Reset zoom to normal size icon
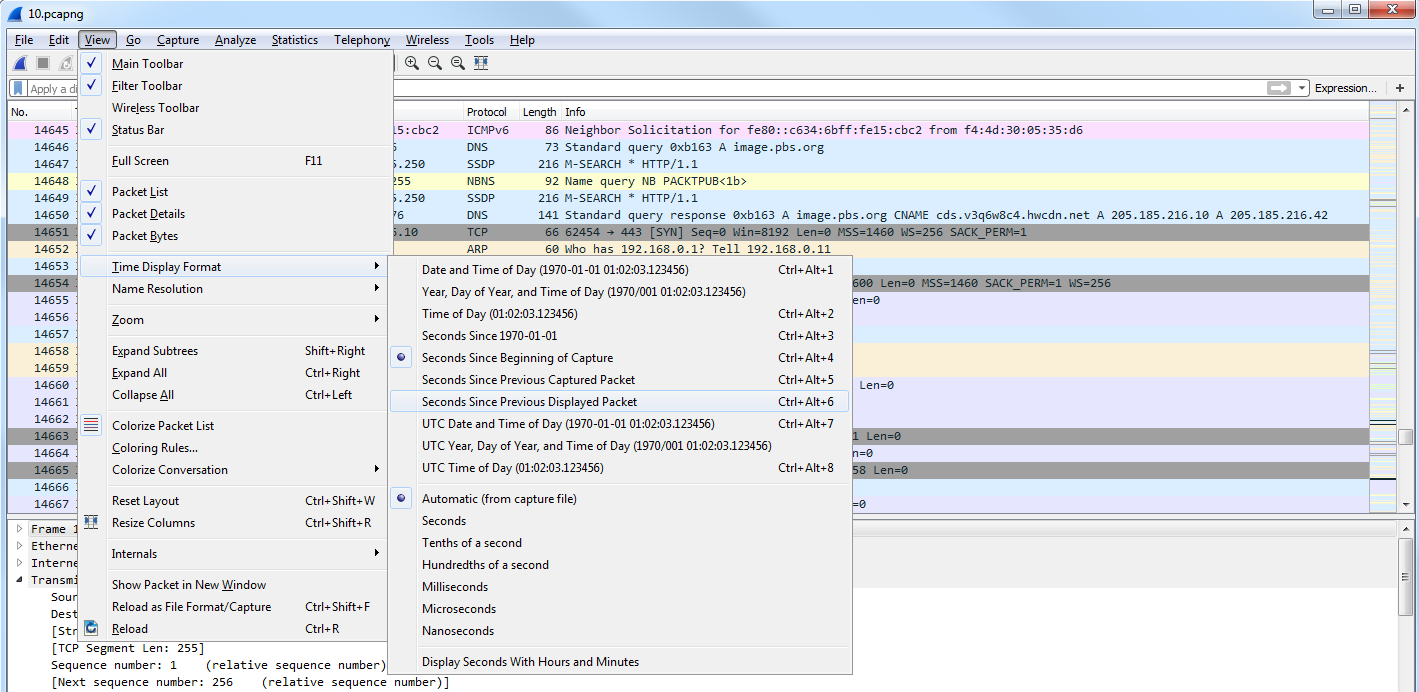Image resolution: width=1419 pixels, height=692 pixels. point(458,63)
